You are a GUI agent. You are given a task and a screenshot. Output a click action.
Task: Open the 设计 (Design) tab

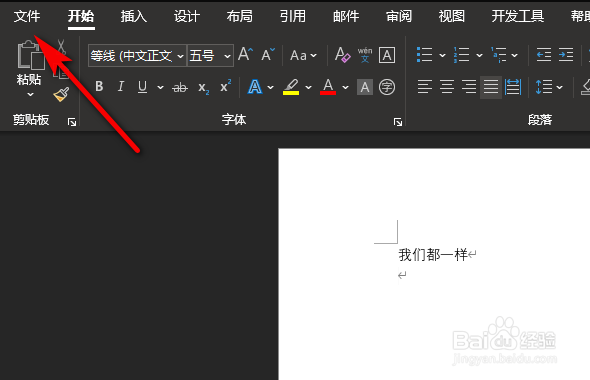point(187,16)
